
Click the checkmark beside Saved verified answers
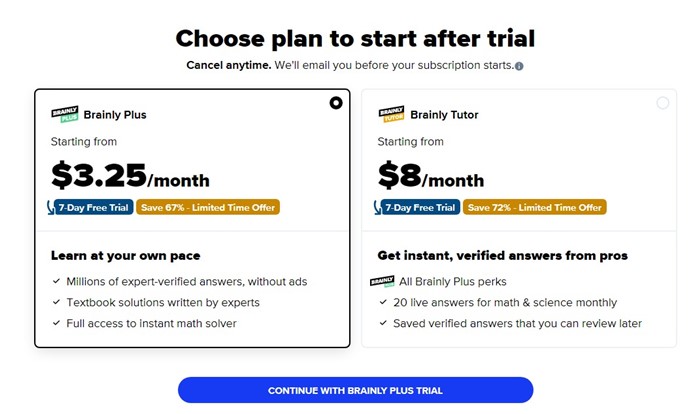coord(384,323)
